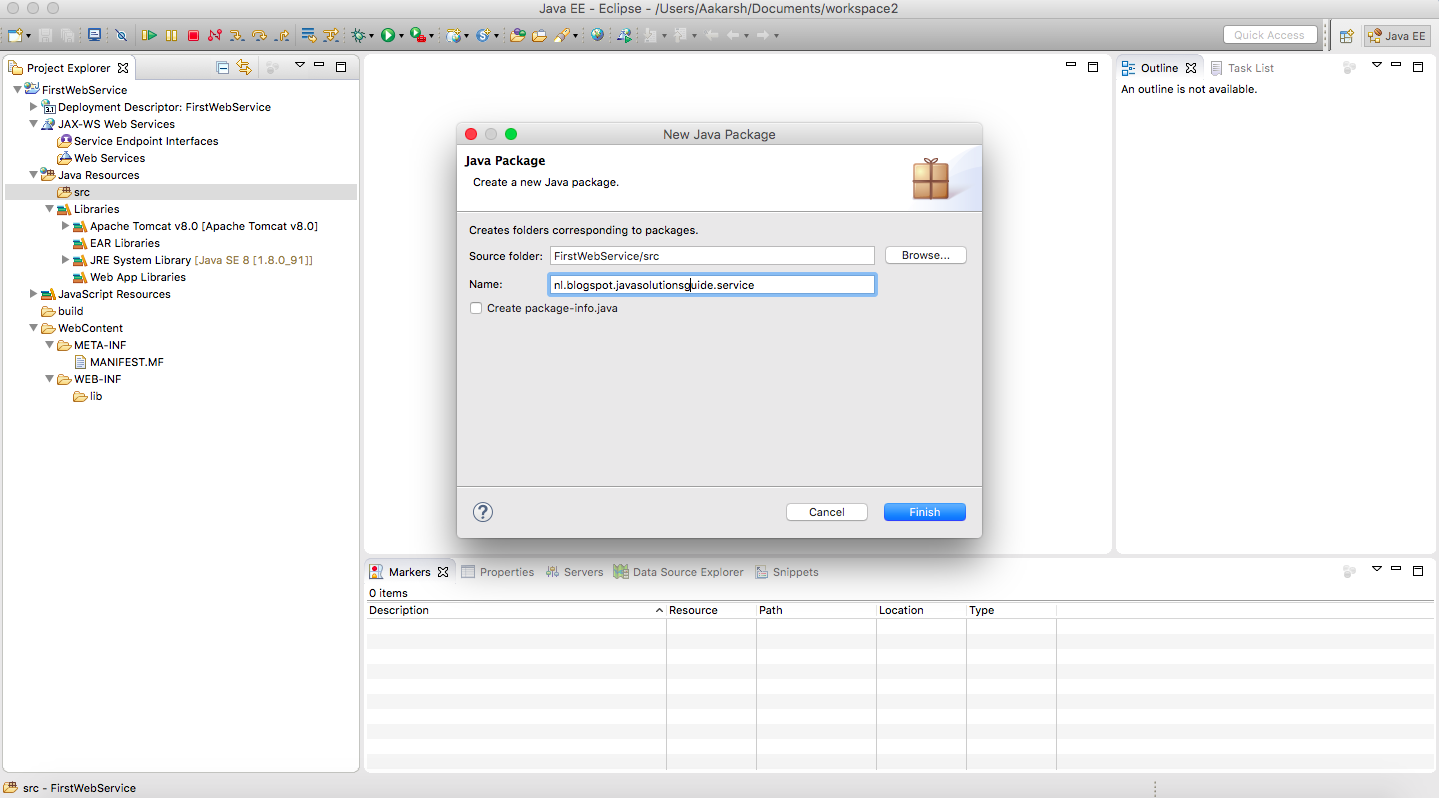Switch to the Task List tab
This screenshot has width=1439, height=798.
point(1242,68)
